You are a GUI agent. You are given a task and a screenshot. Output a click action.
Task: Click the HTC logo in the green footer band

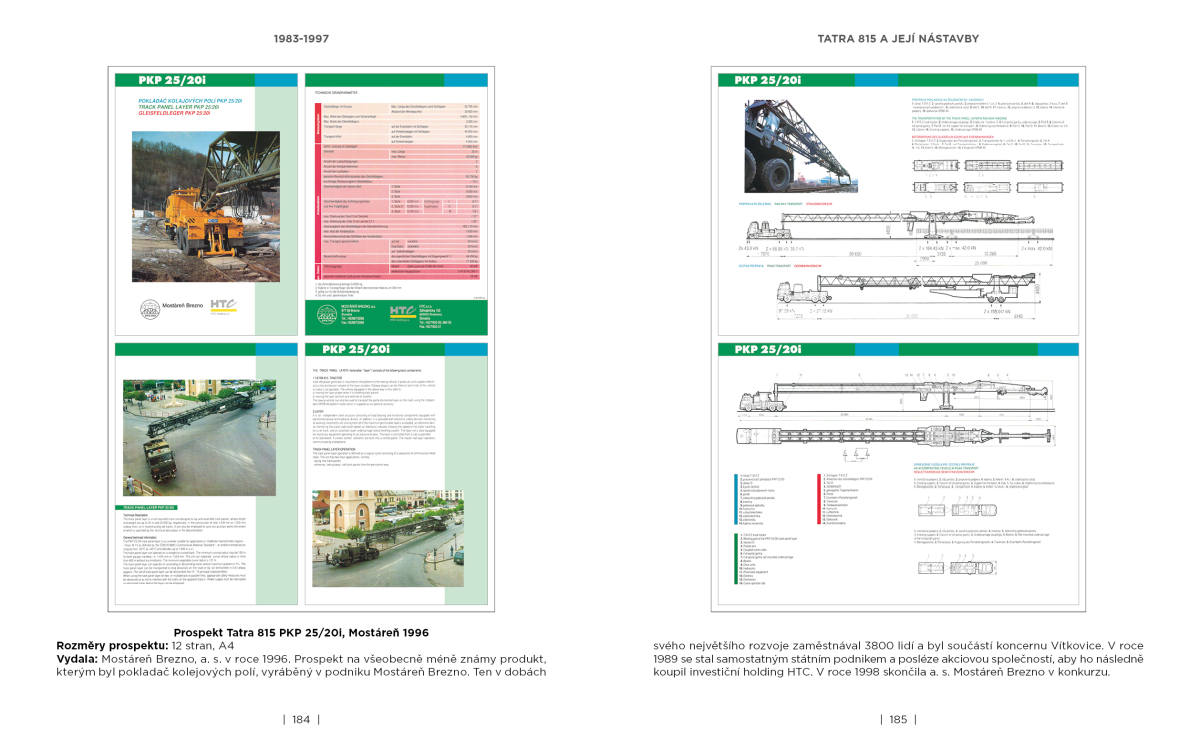click(402, 313)
